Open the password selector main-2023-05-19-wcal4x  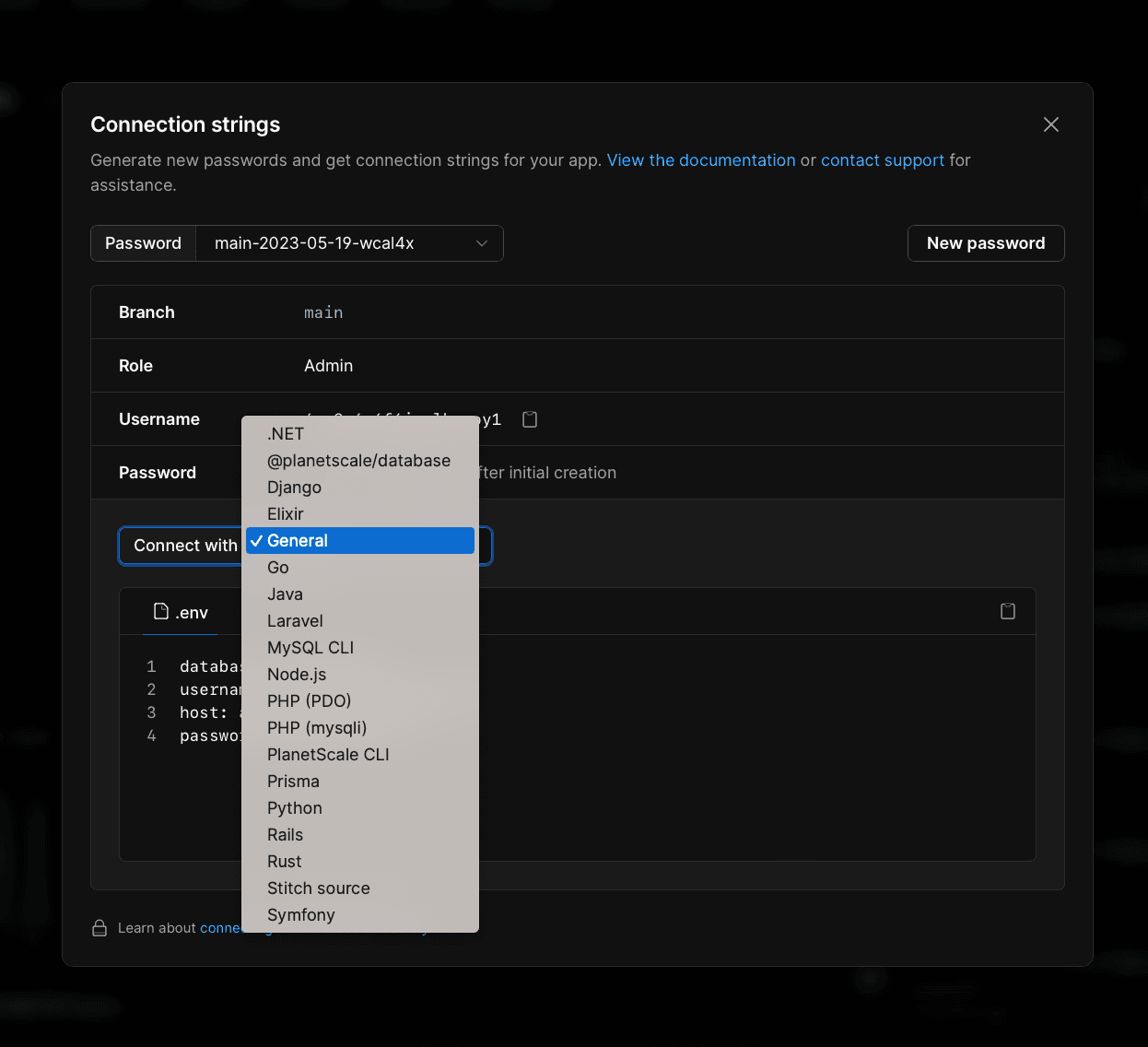coord(350,243)
